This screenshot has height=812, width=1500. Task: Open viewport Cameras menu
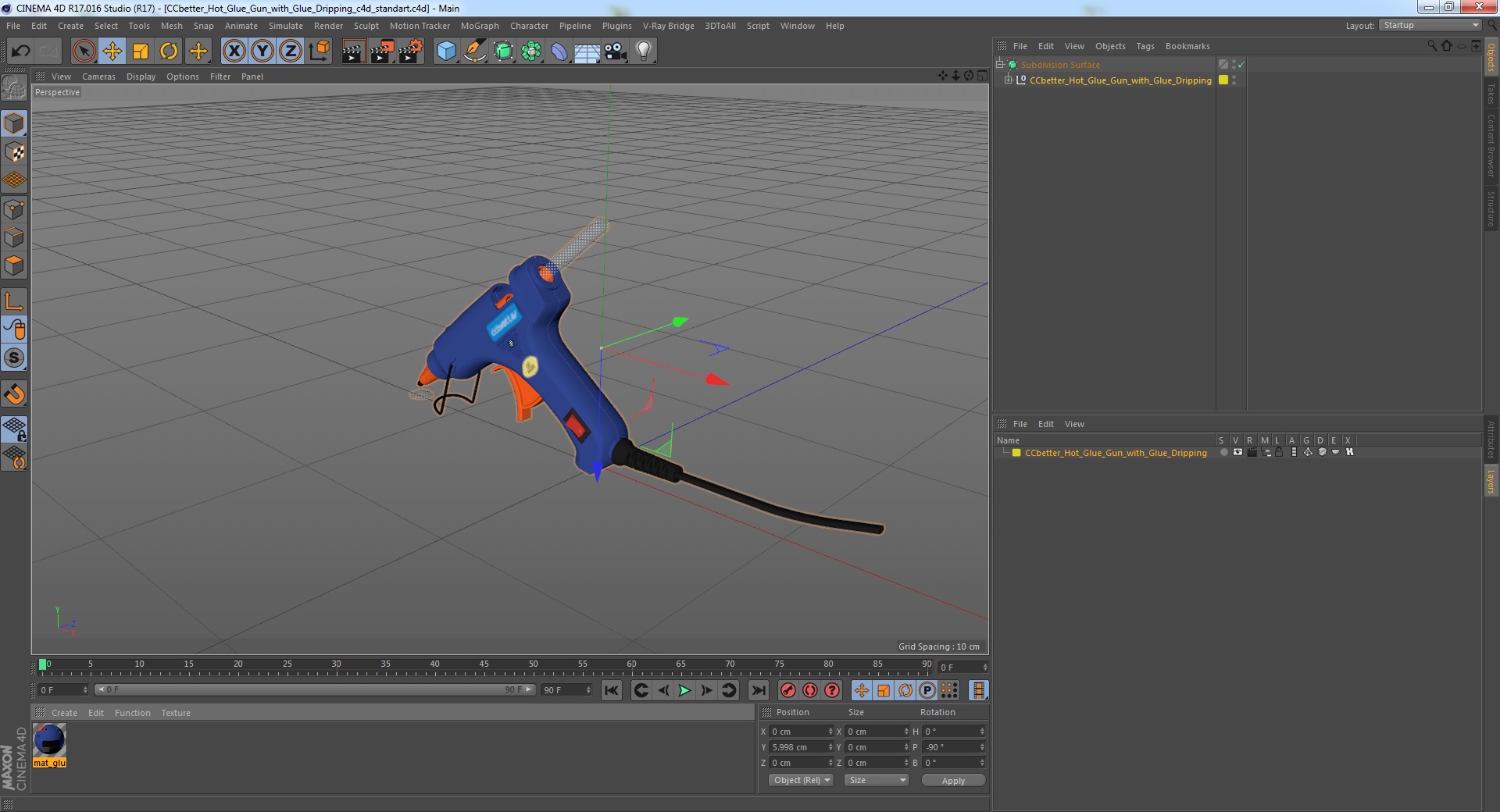click(x=98, y=77)
